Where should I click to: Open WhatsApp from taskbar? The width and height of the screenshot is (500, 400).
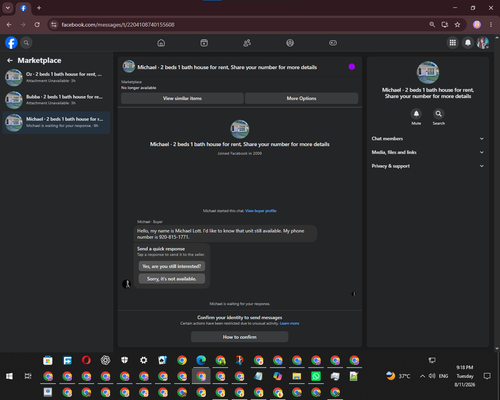pos(316,376)
